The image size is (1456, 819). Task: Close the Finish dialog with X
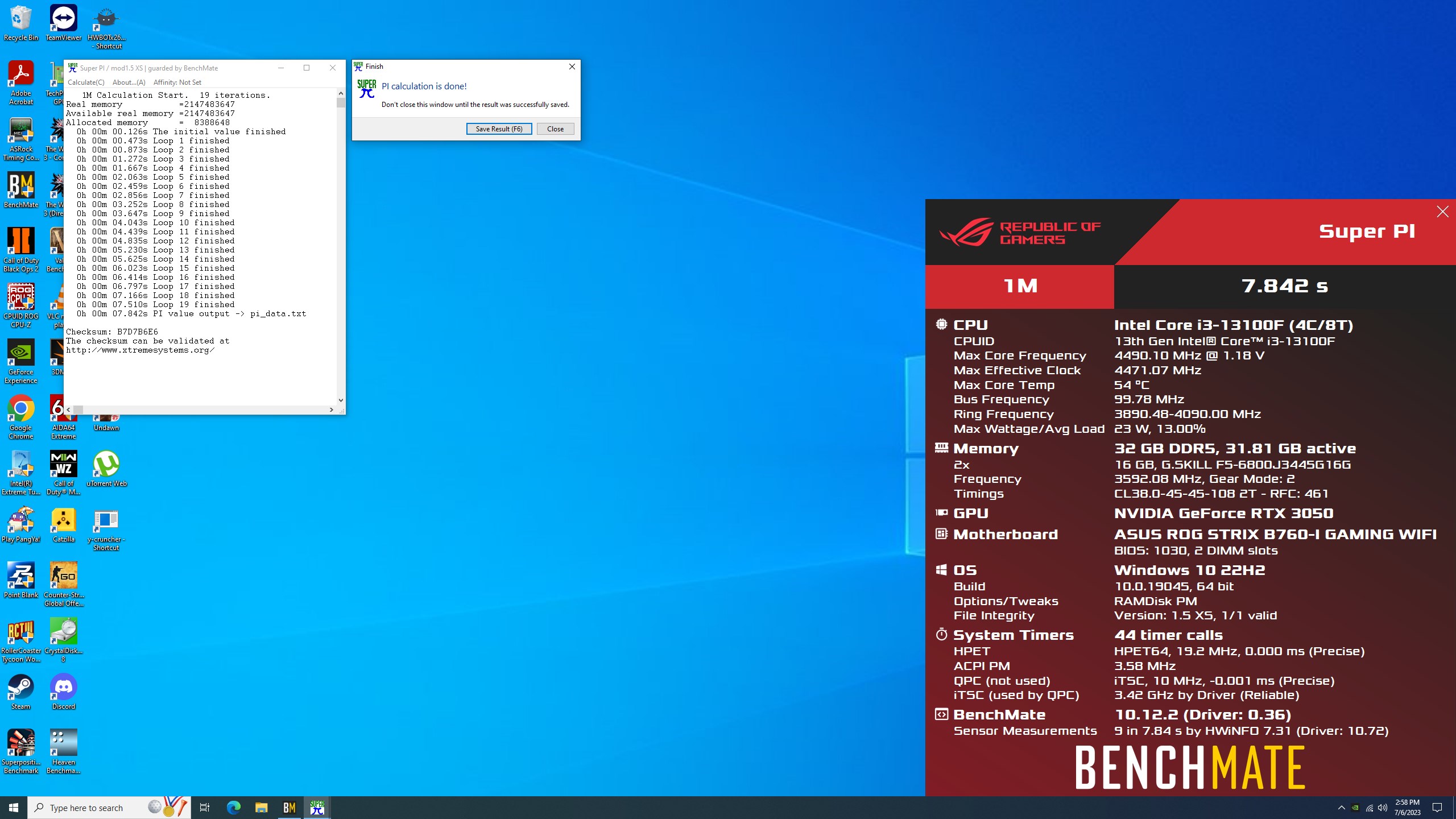tap(572, 67)
